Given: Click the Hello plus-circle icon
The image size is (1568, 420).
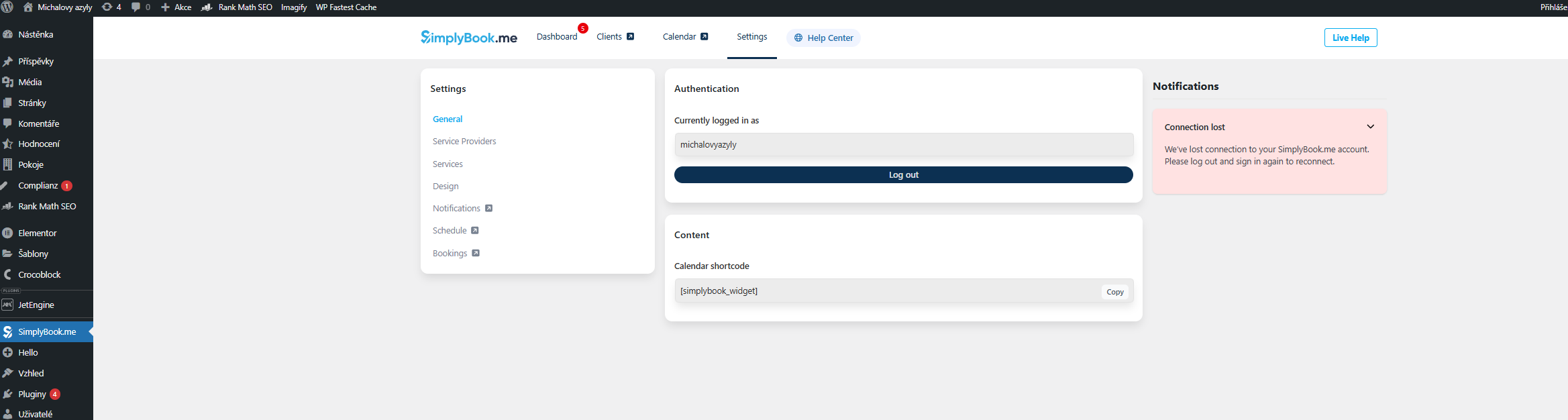Looking at the screenshot, I should [x=7, y=352].
